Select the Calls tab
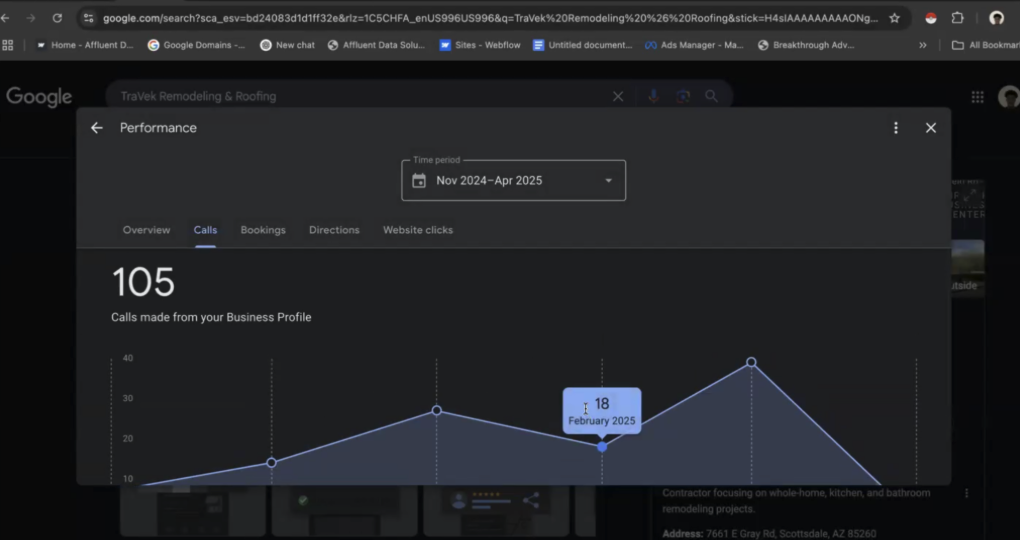1020x540 pixels. coord(205,230)
